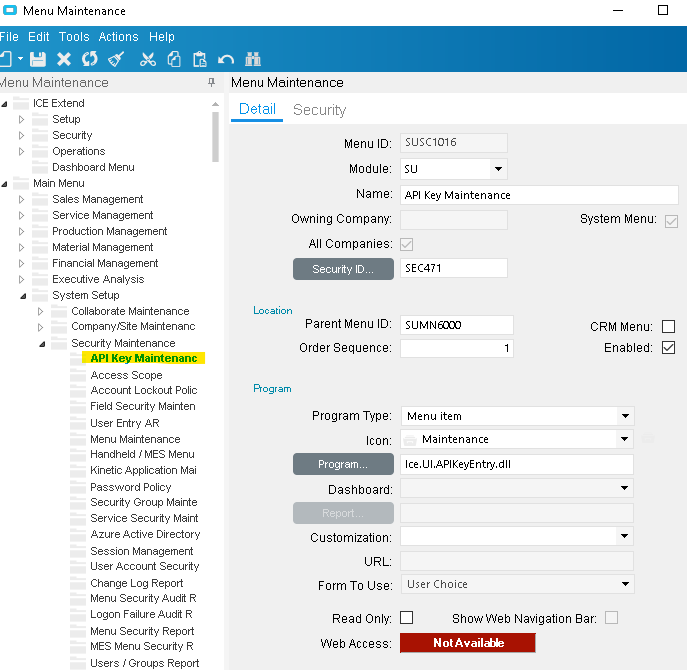Collapse the Security Maintenance tree node
The width and height of the screenshot is (687, 670).
42,344
